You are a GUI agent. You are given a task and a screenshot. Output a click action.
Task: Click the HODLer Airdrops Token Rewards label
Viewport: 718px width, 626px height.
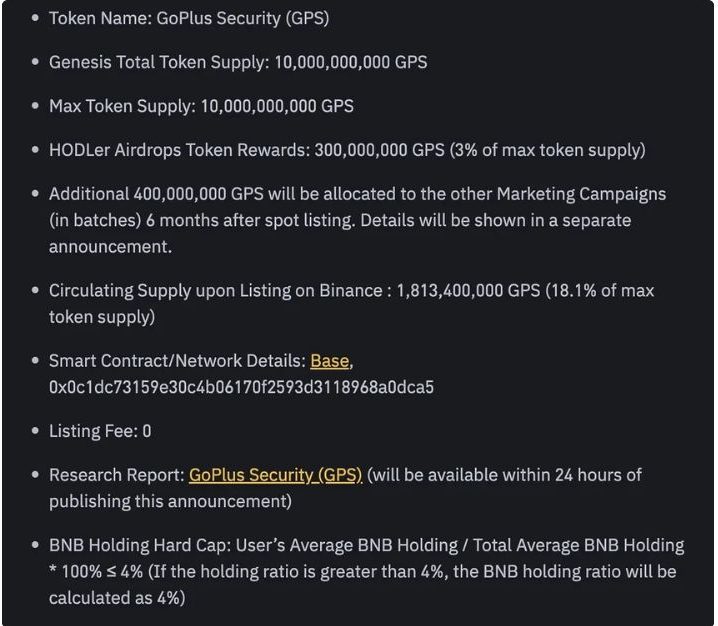pyautogui.click(x=180, y=150)
